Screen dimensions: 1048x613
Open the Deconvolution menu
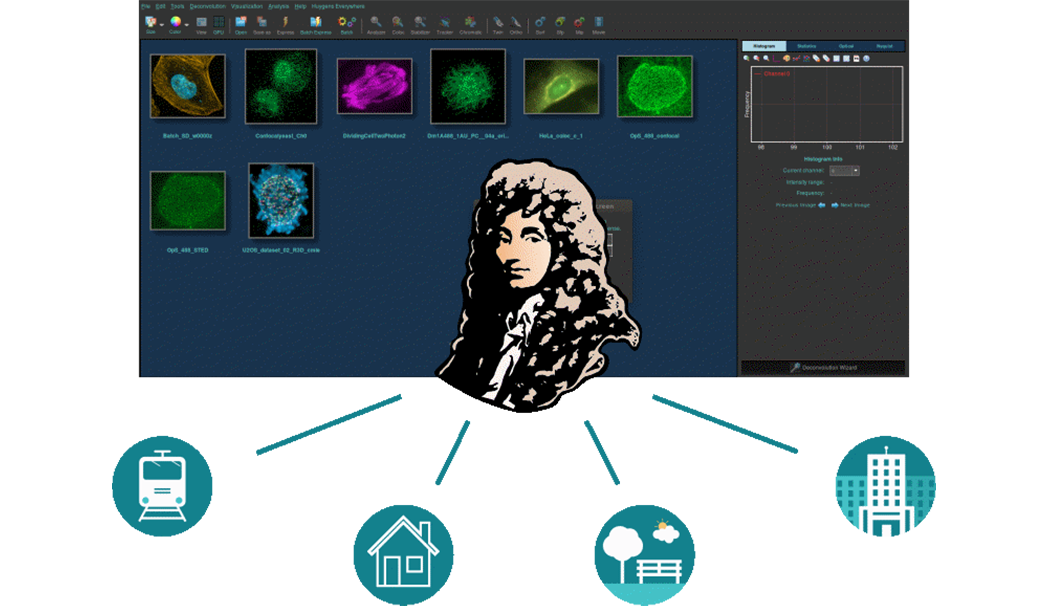[x=208, y=6]
